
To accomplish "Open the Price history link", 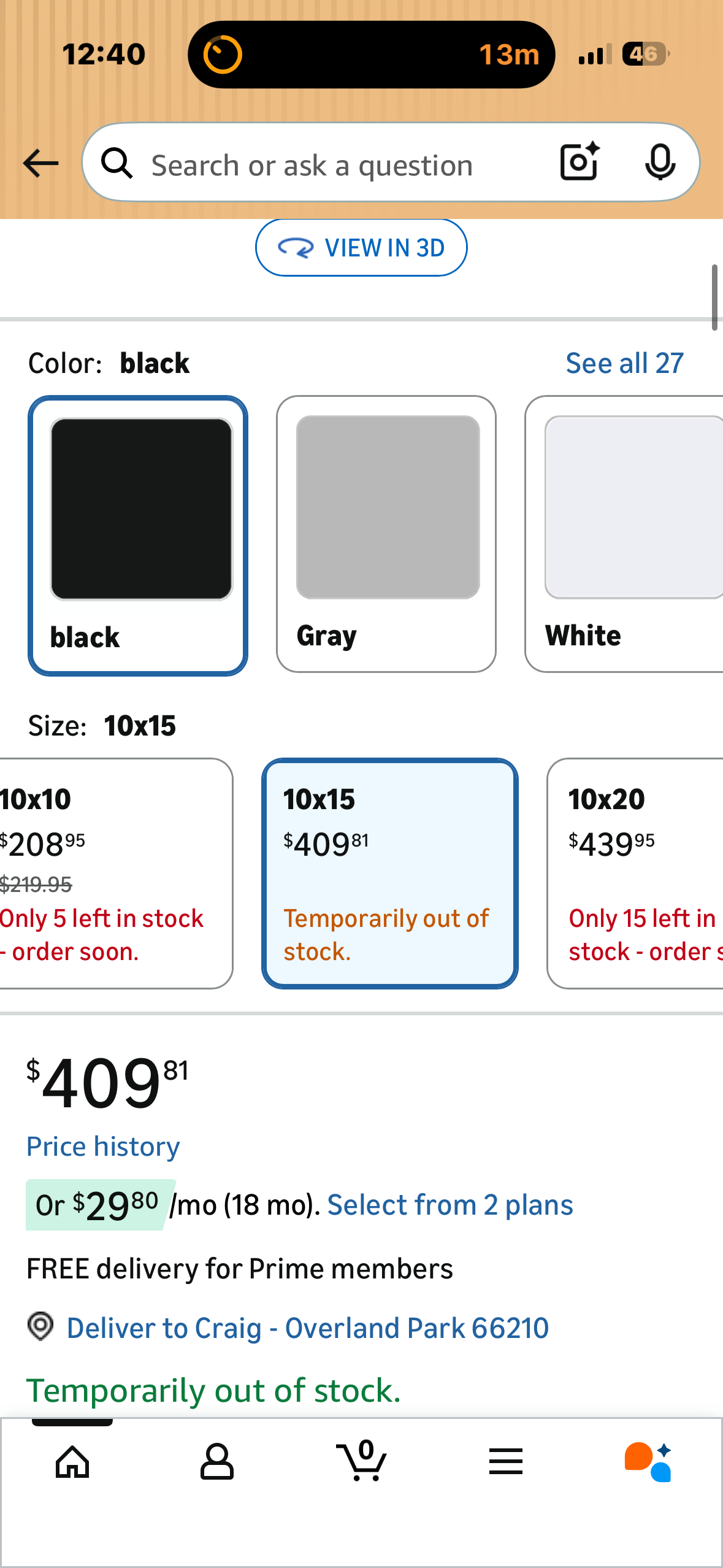I will point(103,1147).
